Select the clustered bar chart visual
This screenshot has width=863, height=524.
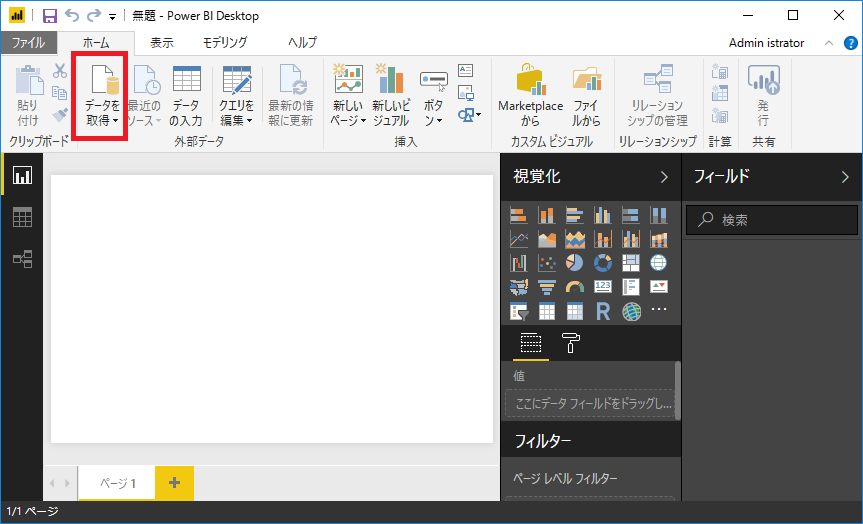coord(575,215)
